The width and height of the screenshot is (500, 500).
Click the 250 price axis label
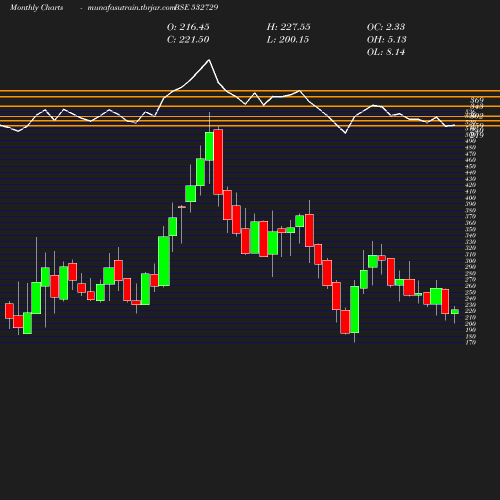pos(470,292)
